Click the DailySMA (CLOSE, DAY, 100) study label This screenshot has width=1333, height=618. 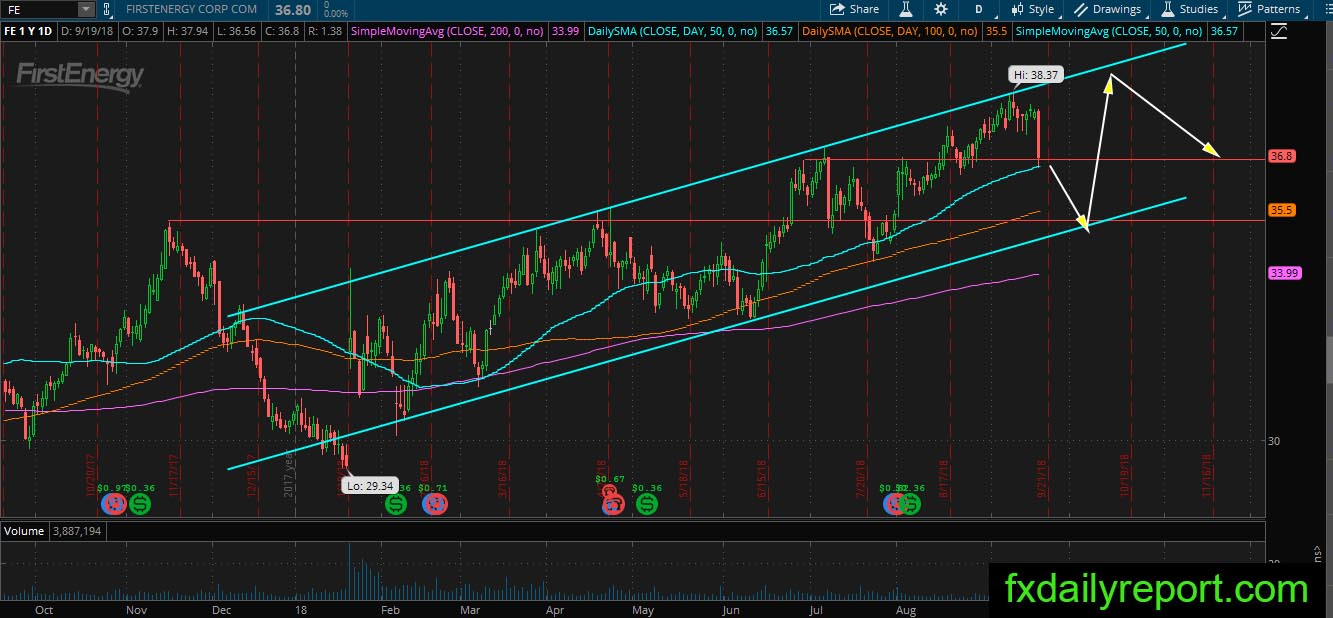click(888, 32)
